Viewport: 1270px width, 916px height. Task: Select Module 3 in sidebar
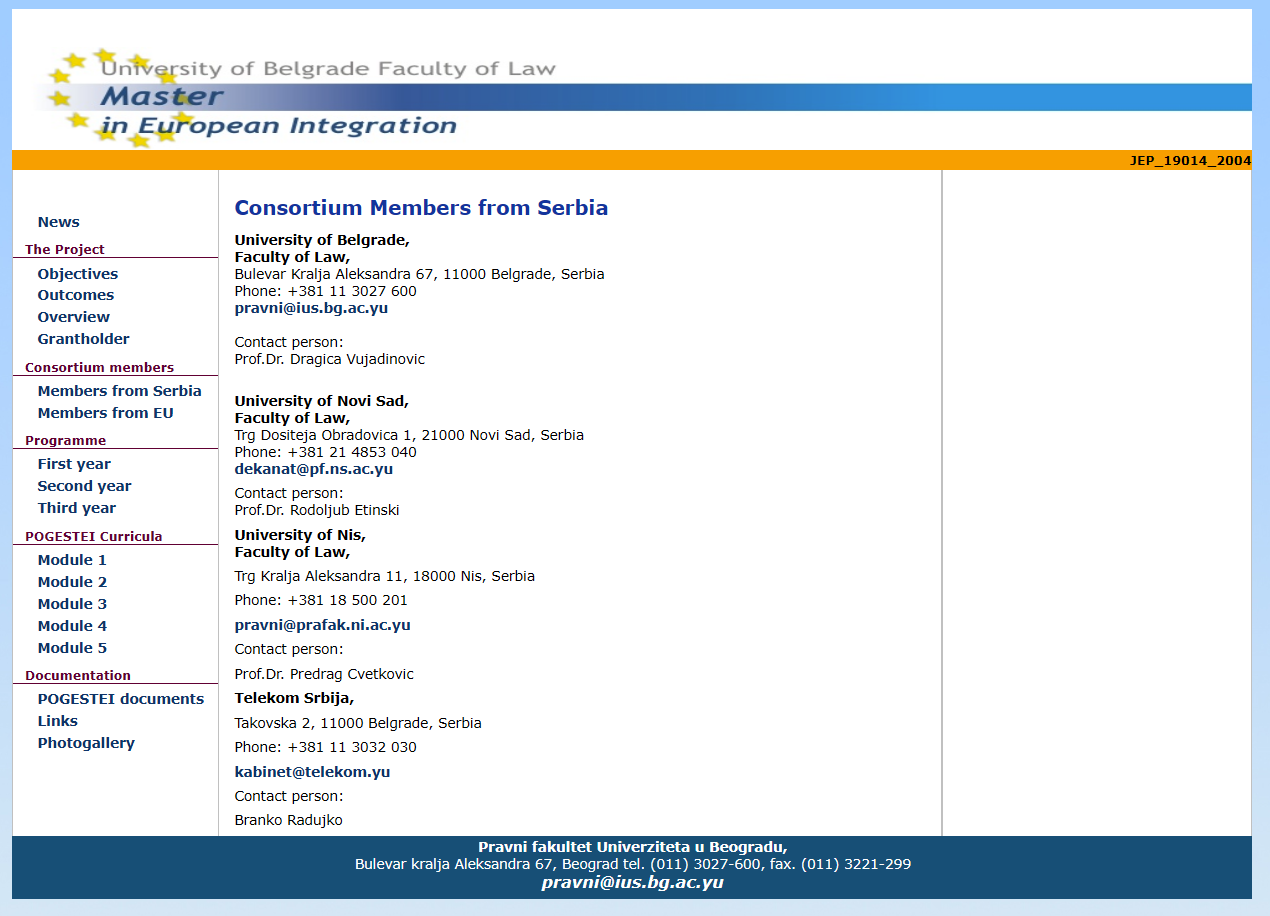click(x=72, y=604)
